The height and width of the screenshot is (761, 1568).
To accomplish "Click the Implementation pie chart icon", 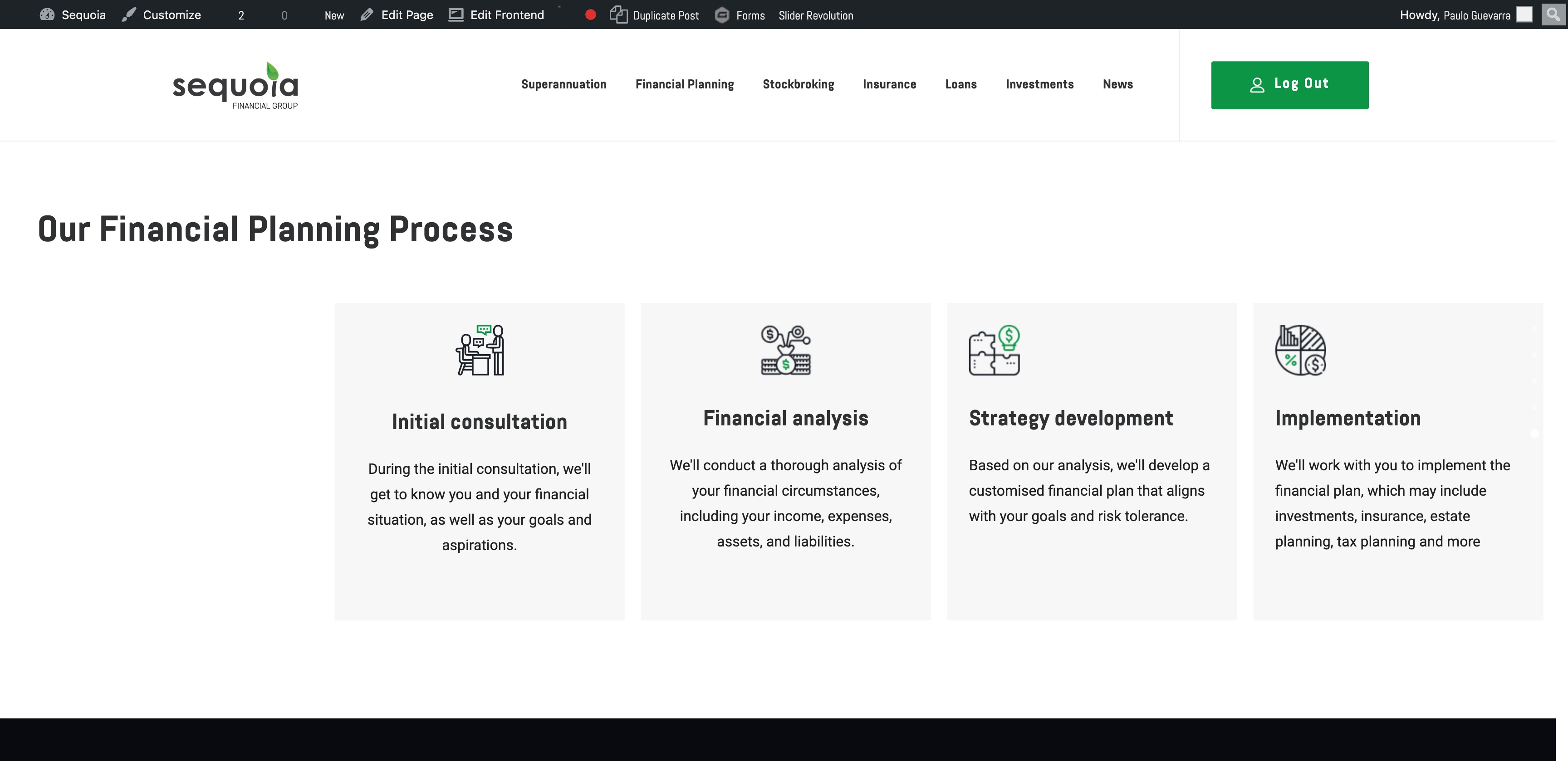I will point(1300,350).
